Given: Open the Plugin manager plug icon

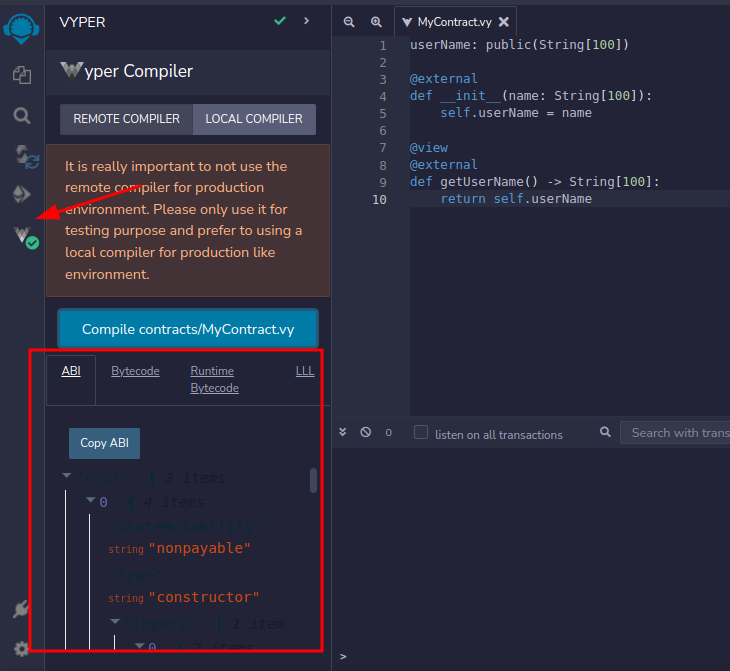Looking at the screenshot, I should click(x=21, y=609).
